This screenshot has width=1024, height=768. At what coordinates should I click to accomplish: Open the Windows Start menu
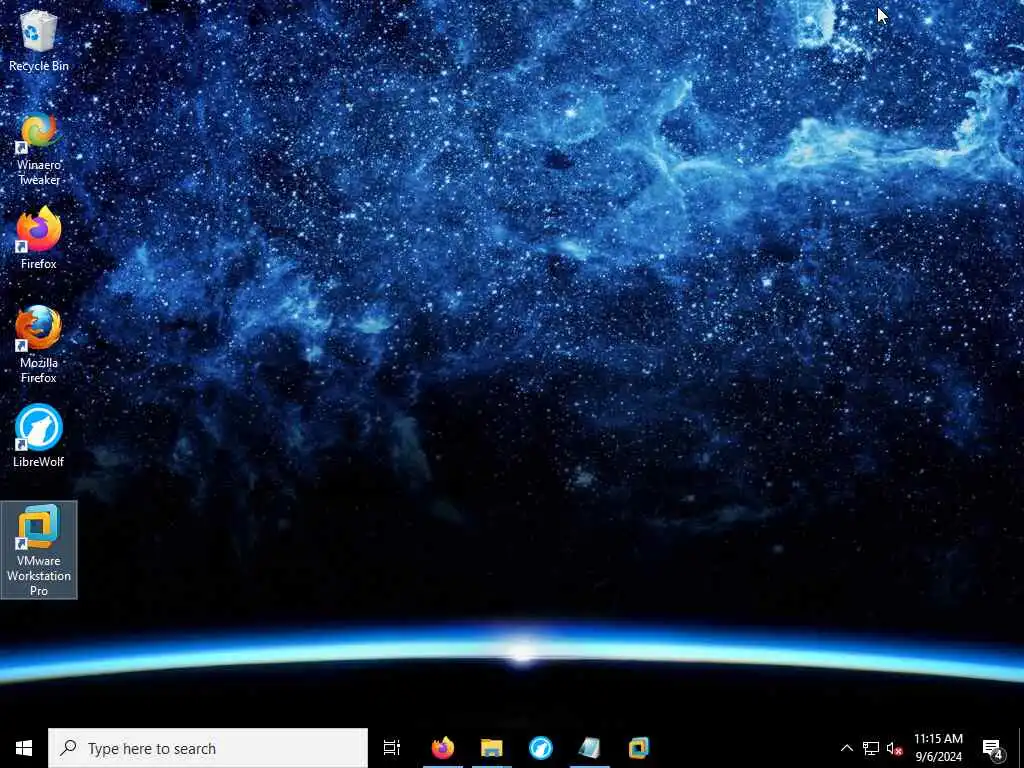click(24, 748)
